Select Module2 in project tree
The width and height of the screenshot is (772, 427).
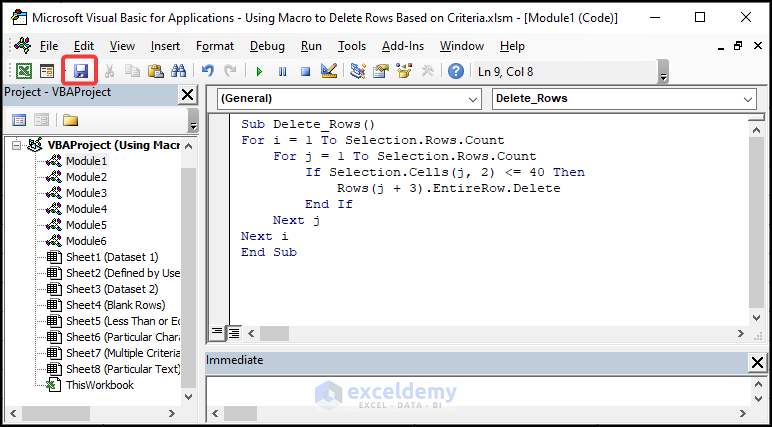coord(86,177)
